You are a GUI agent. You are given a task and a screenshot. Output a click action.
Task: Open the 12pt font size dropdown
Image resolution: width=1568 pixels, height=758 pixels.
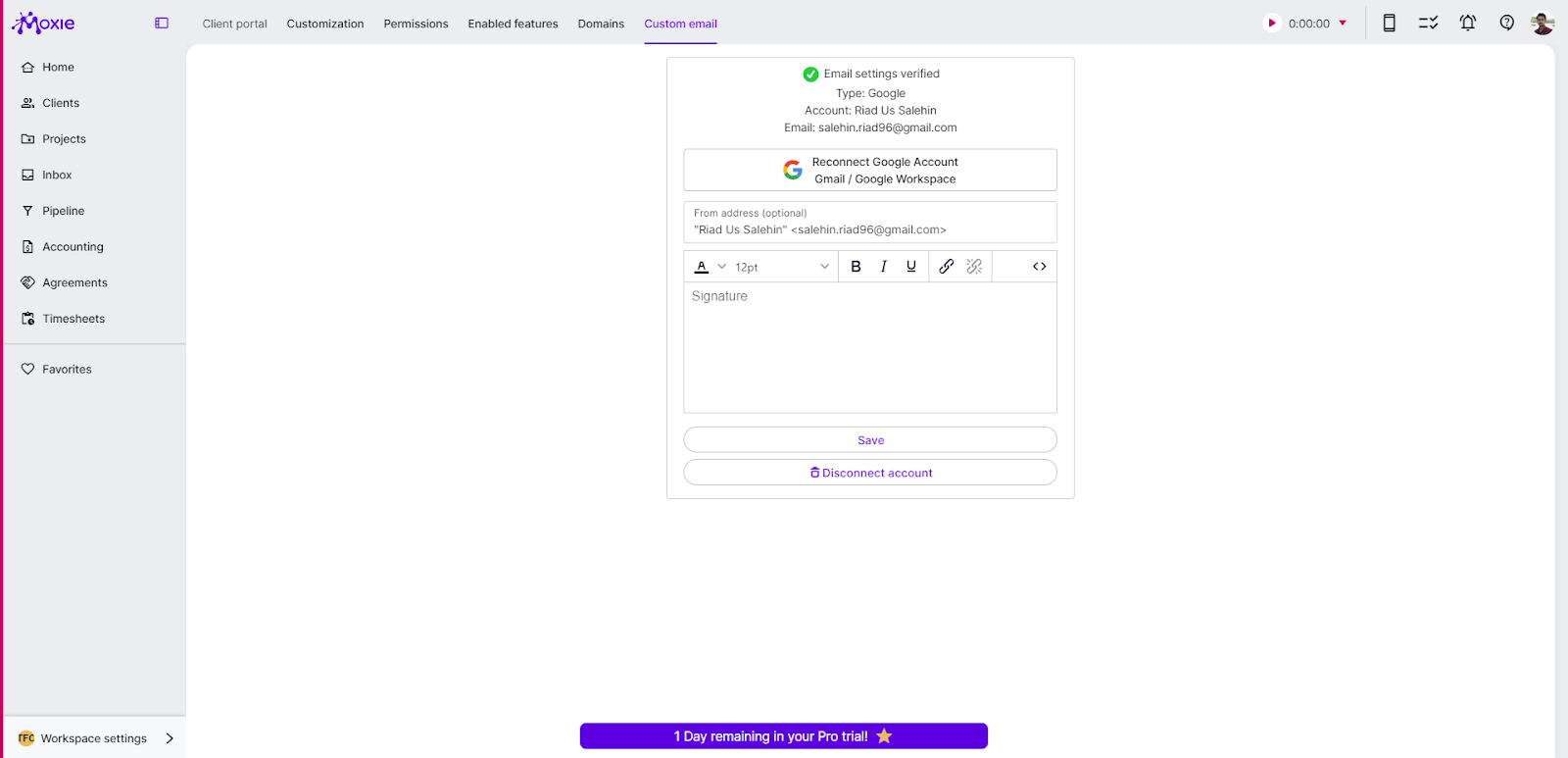pos(782,267)
